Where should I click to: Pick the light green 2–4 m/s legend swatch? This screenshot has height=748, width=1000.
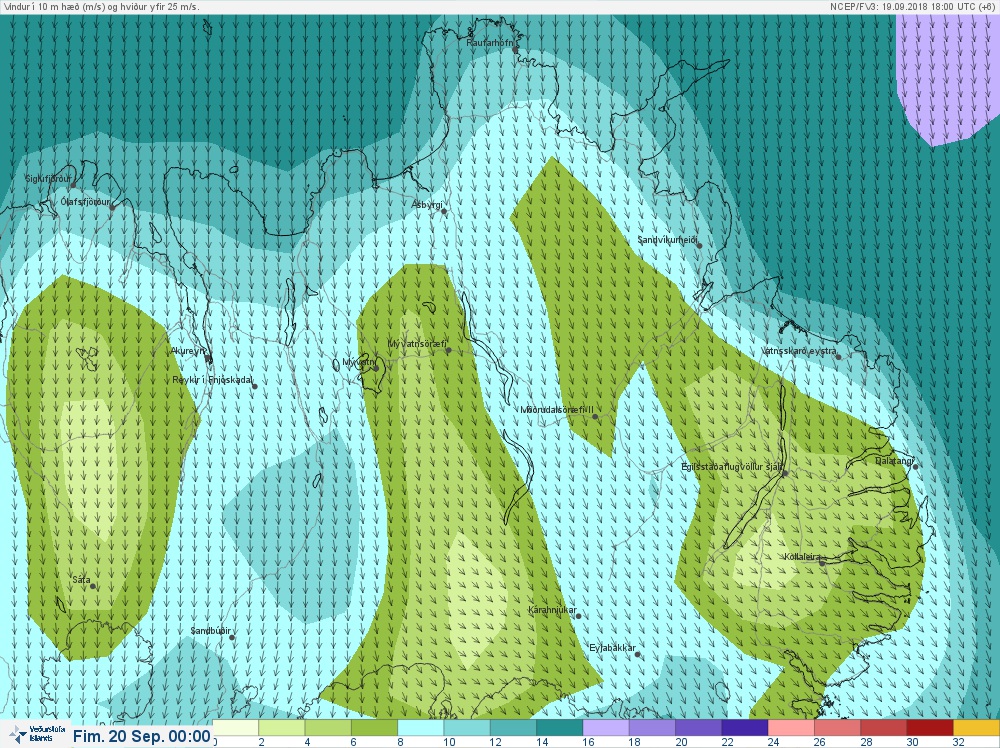click(x=281, y=728)
